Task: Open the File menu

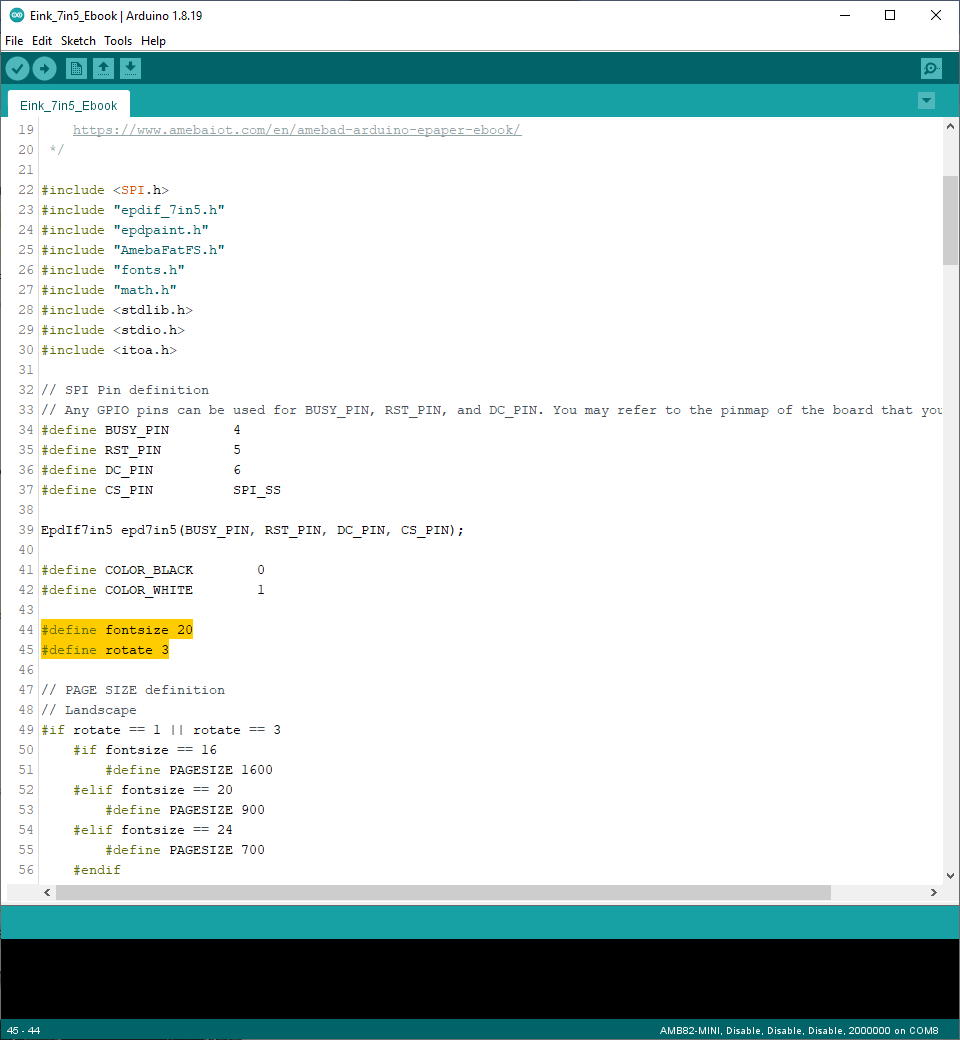Action: click(14, 41)
